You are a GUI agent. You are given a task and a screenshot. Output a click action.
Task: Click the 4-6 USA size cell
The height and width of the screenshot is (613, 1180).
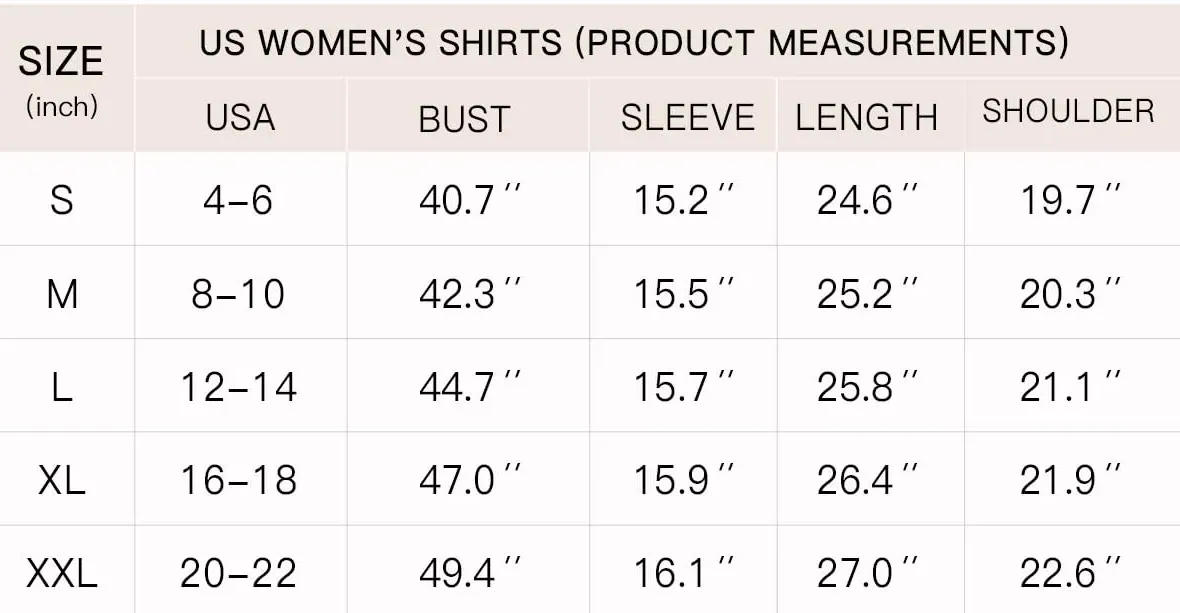pos(238,200)
